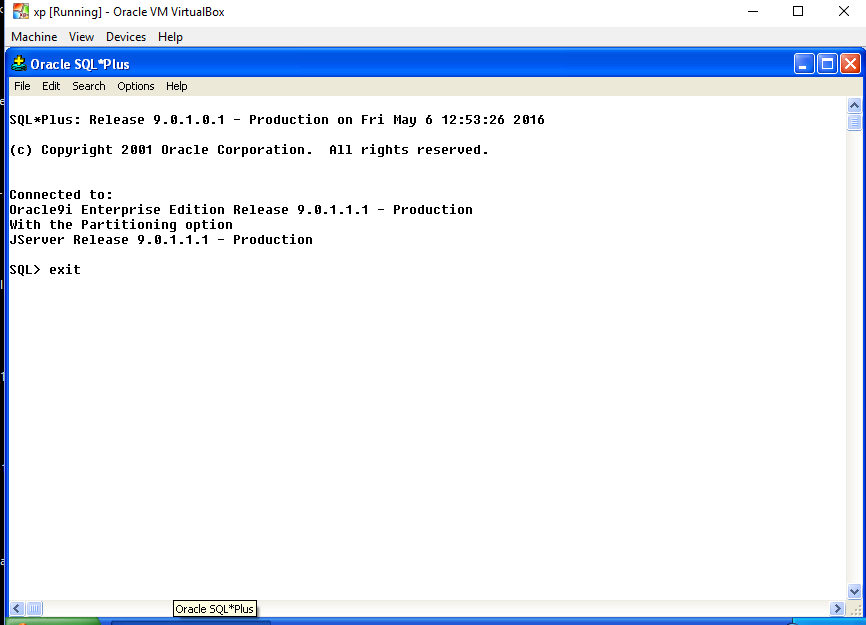Open the SQL*Plus Edit menu

pos(51,86)
